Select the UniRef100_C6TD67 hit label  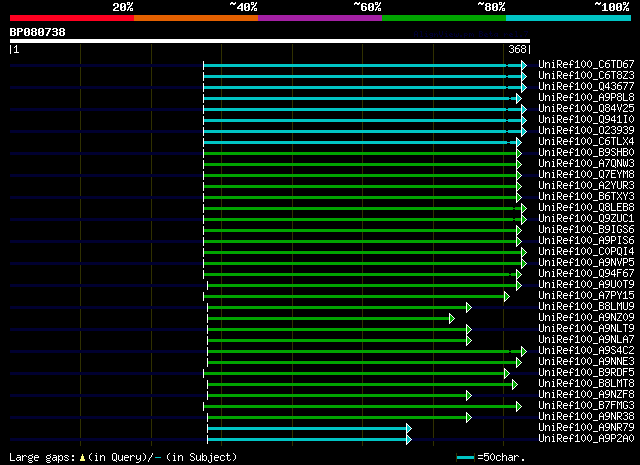point(586,65)
